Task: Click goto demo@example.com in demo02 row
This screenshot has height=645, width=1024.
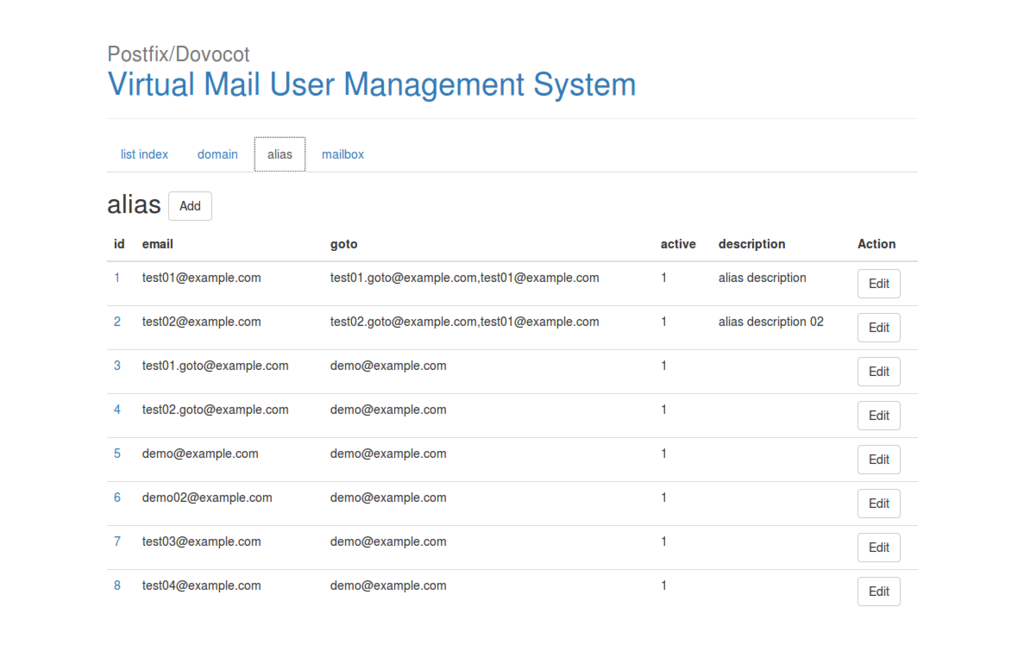Action: pyautogui.click(x=388, y=497)
